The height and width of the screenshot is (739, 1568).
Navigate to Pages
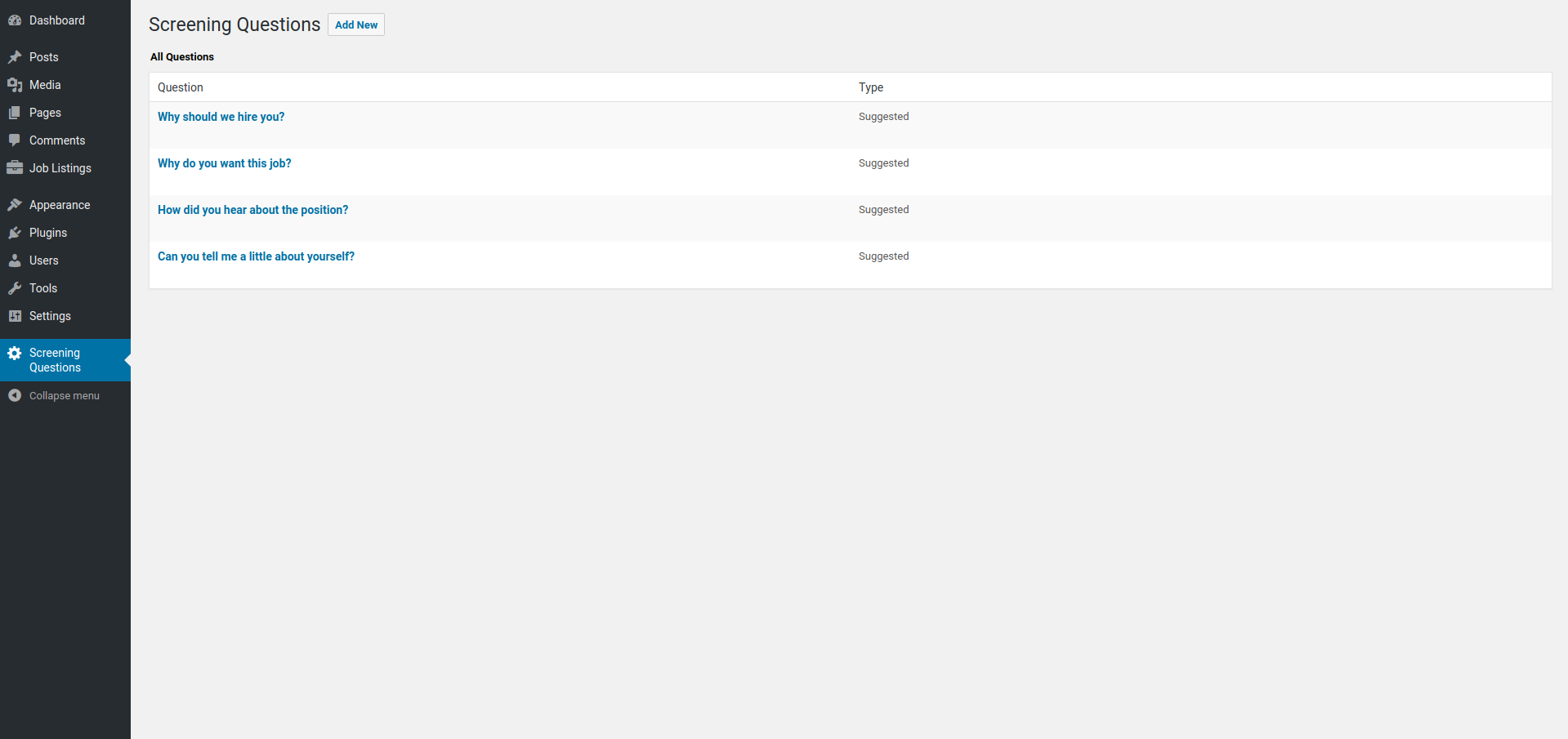[x=45, y=113]
